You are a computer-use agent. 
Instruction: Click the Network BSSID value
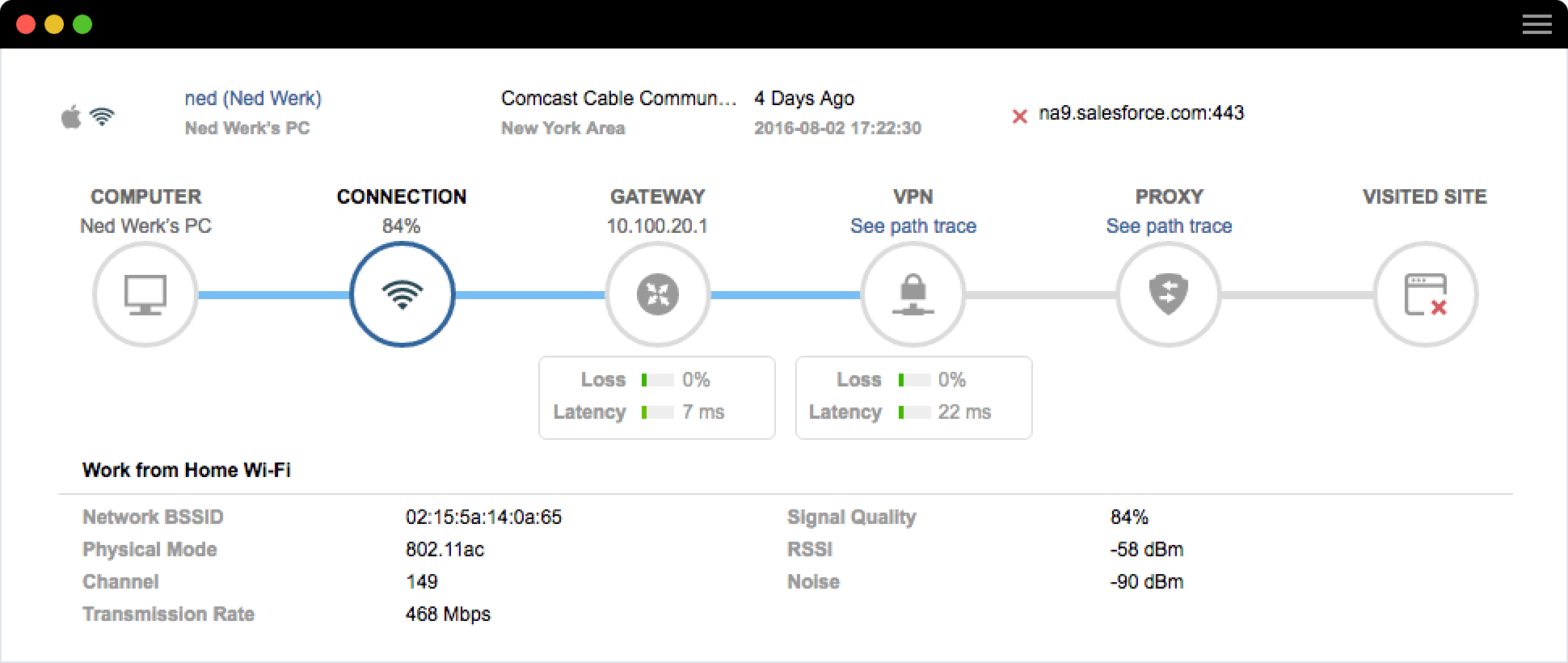coord(483,517)
